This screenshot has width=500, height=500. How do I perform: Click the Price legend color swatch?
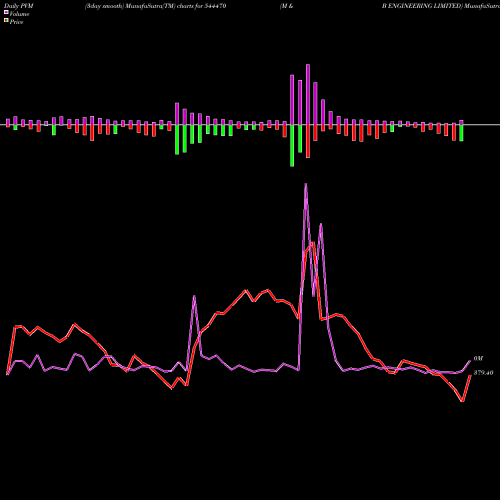pyautogui.click(x=6, y=21)
